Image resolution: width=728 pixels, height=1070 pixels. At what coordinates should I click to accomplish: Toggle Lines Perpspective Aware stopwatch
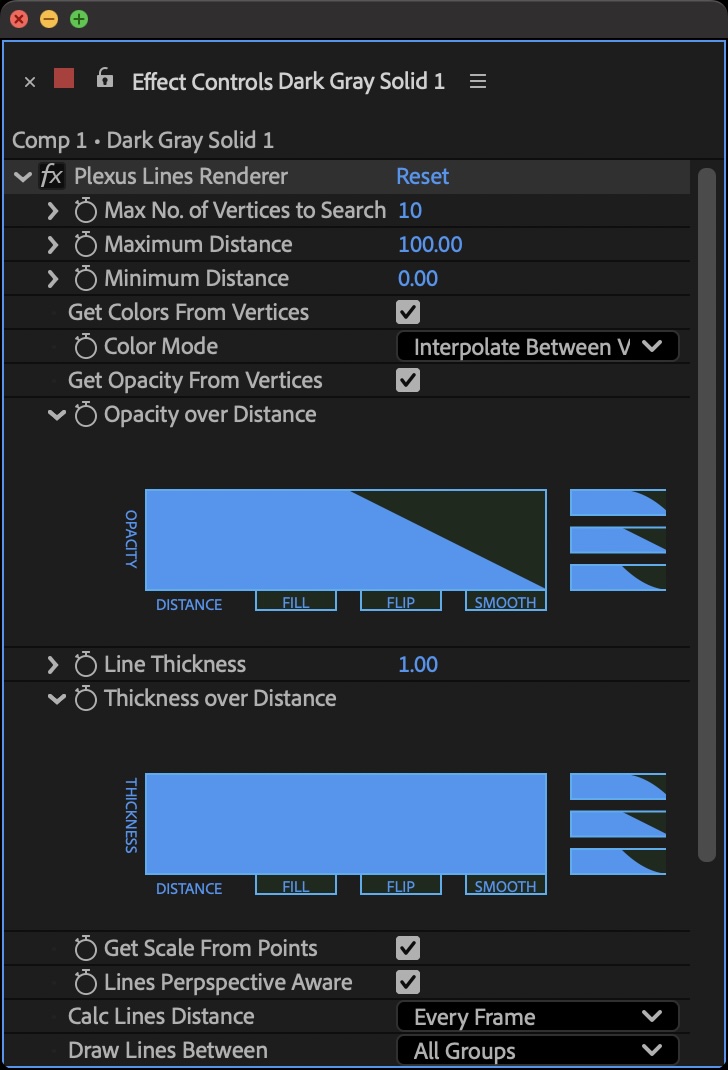coord(85,982)
